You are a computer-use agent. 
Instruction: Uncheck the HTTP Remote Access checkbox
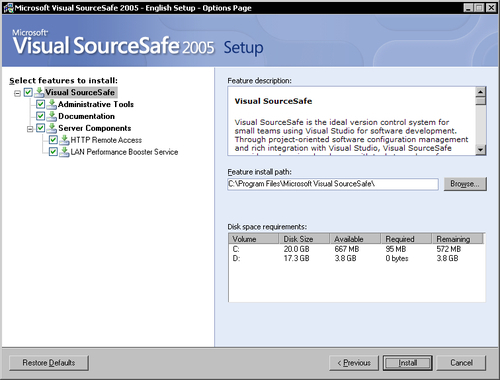(x=53, y=140)
